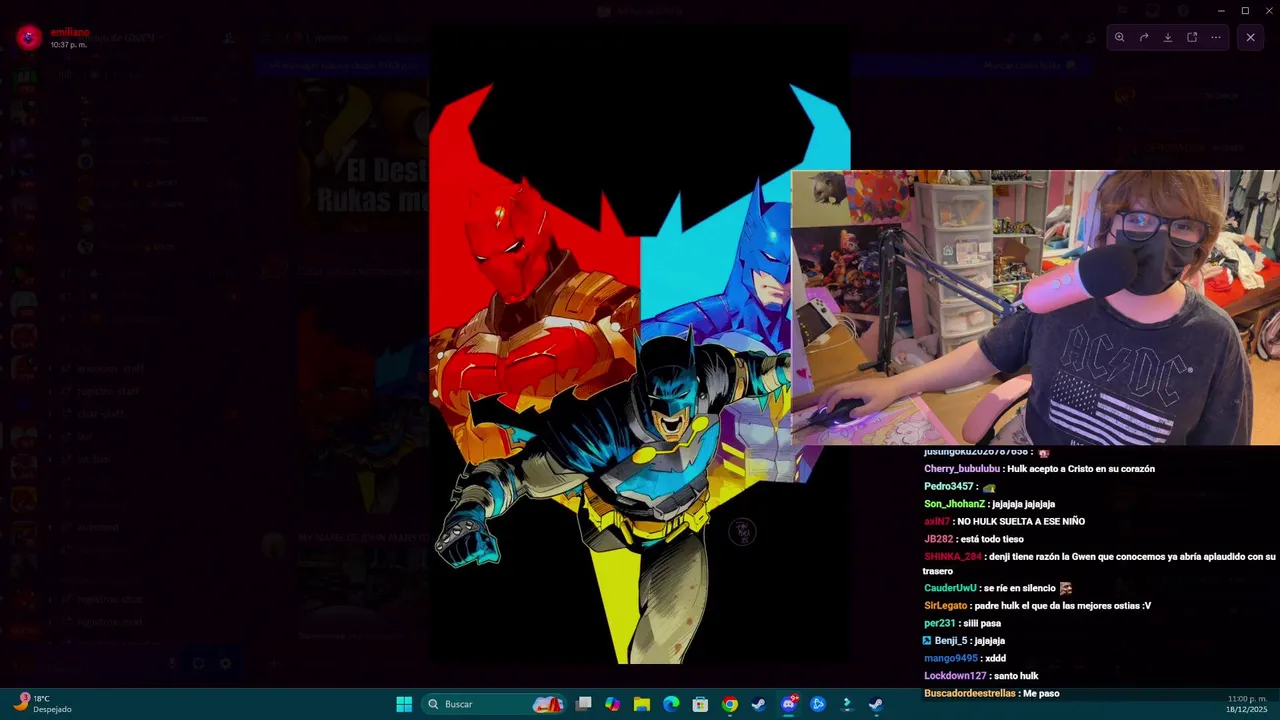1280x720 pixels.
Task: Open Microsoft Edge from the taskbar
Action: (671, 704)
